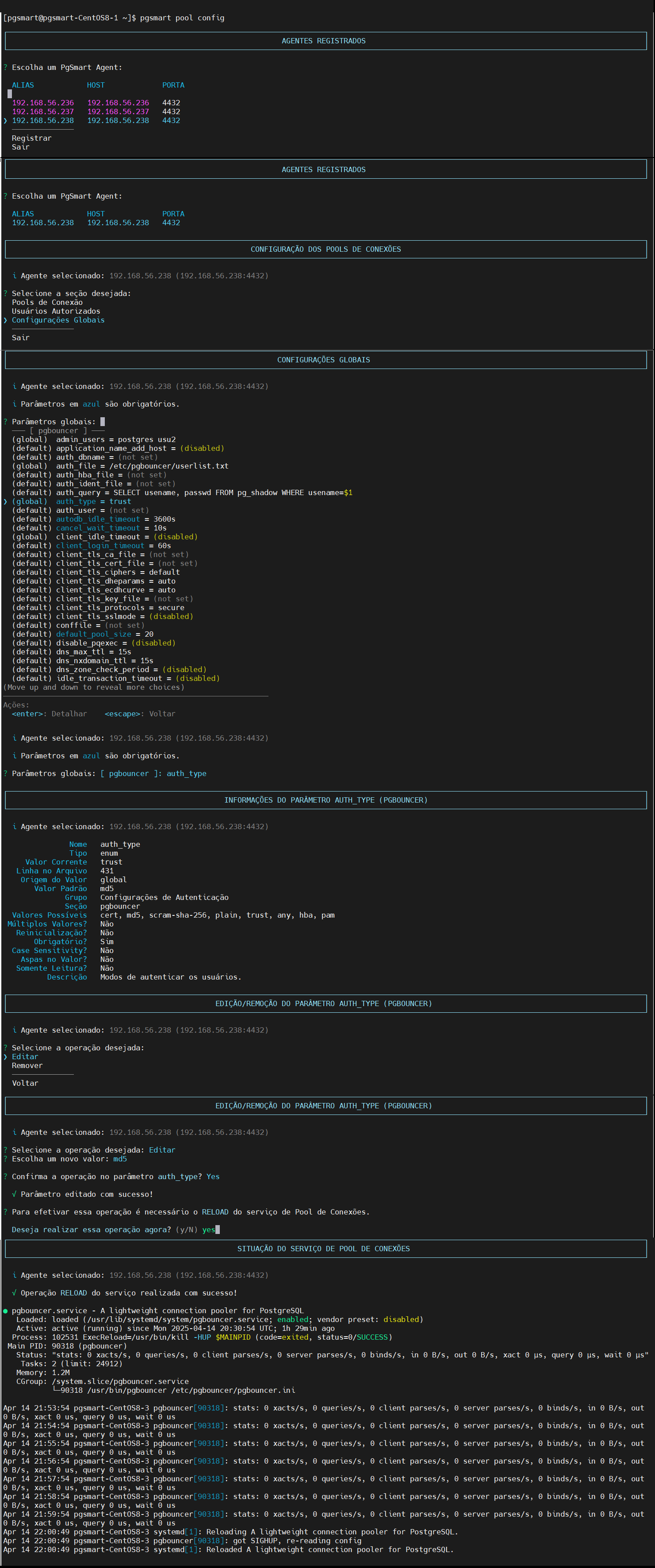Select dns_max_ttl = 15s
This screenshot has height=1568, width=655.
71,651
